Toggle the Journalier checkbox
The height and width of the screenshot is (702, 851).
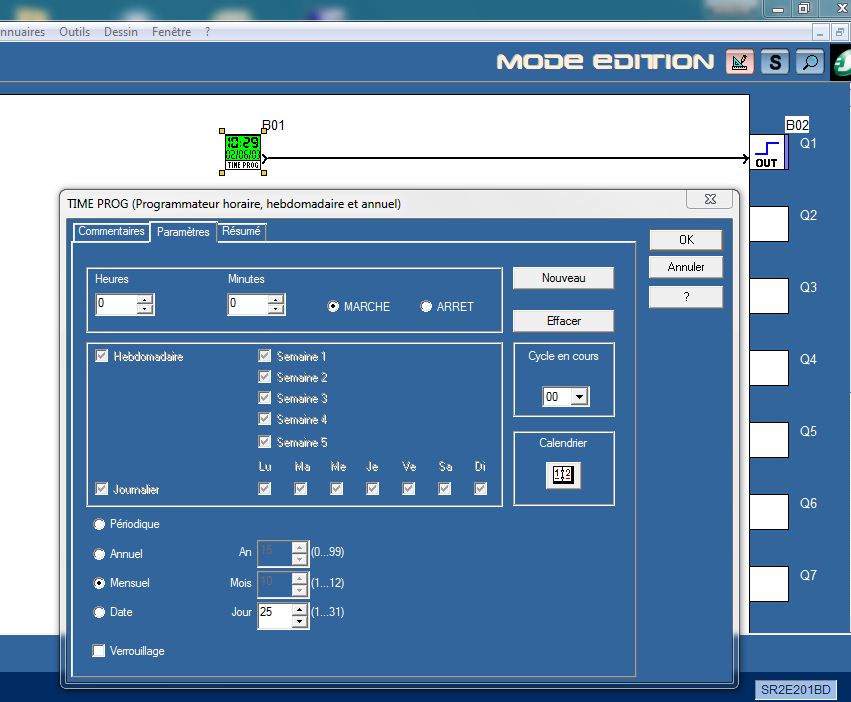101,489
